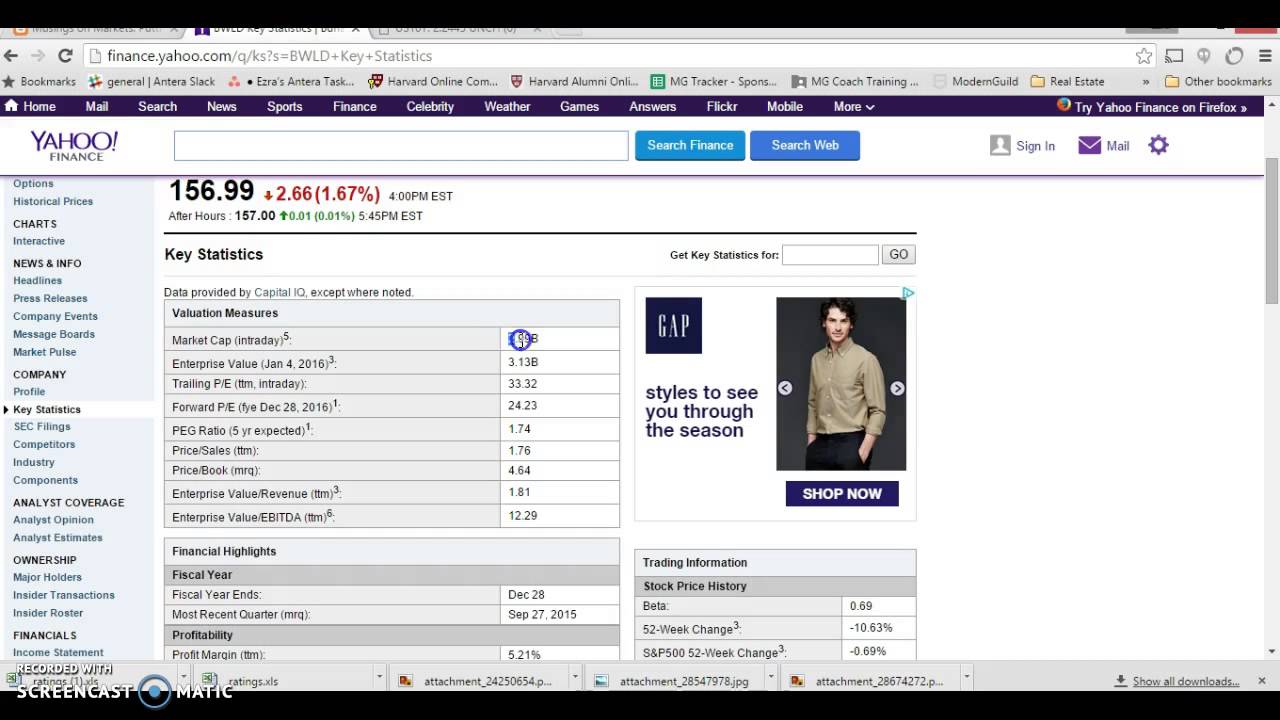Open the general Antera Slack bookmark
Image resolution: width=1280 pixels, height=720 pixels.
tap(152, 82)
